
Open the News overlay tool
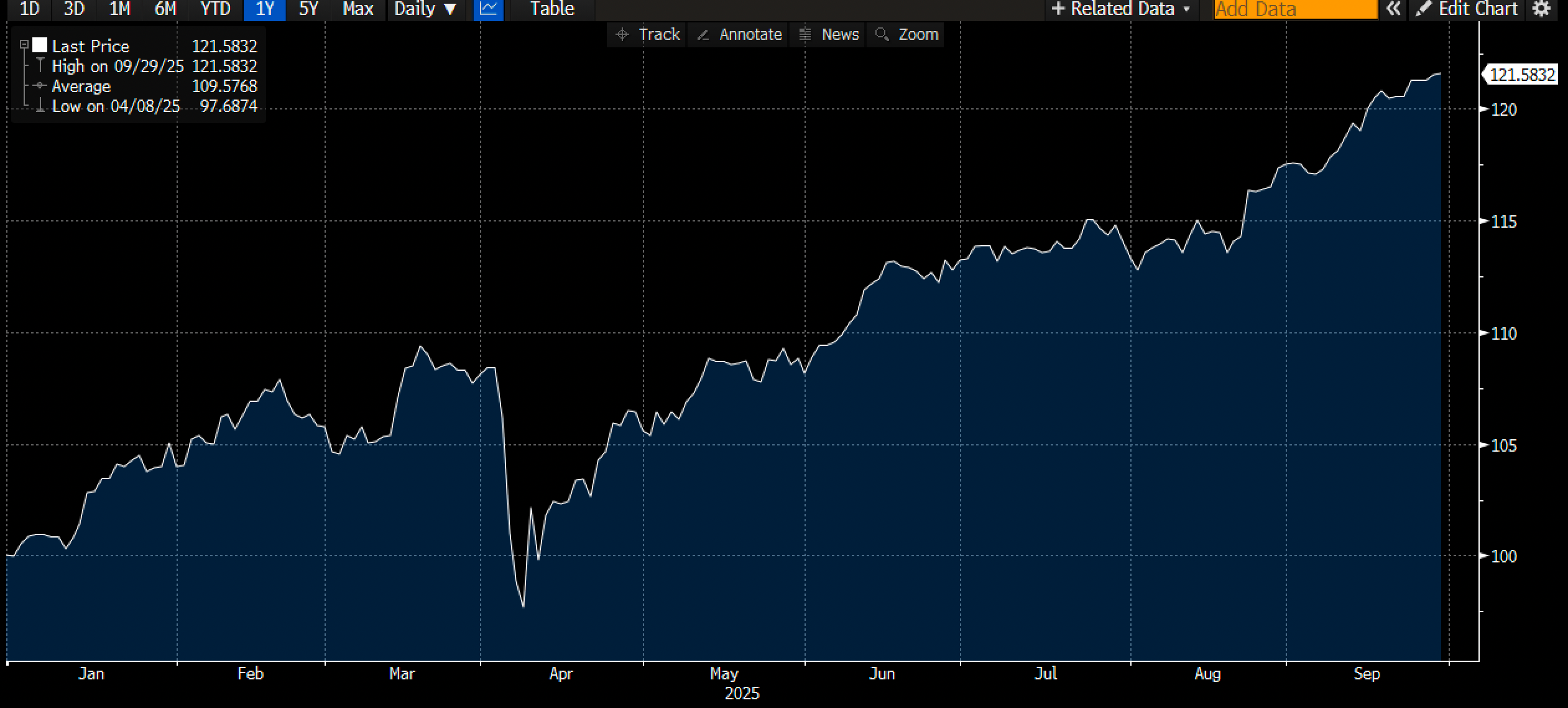pos(828,34)
